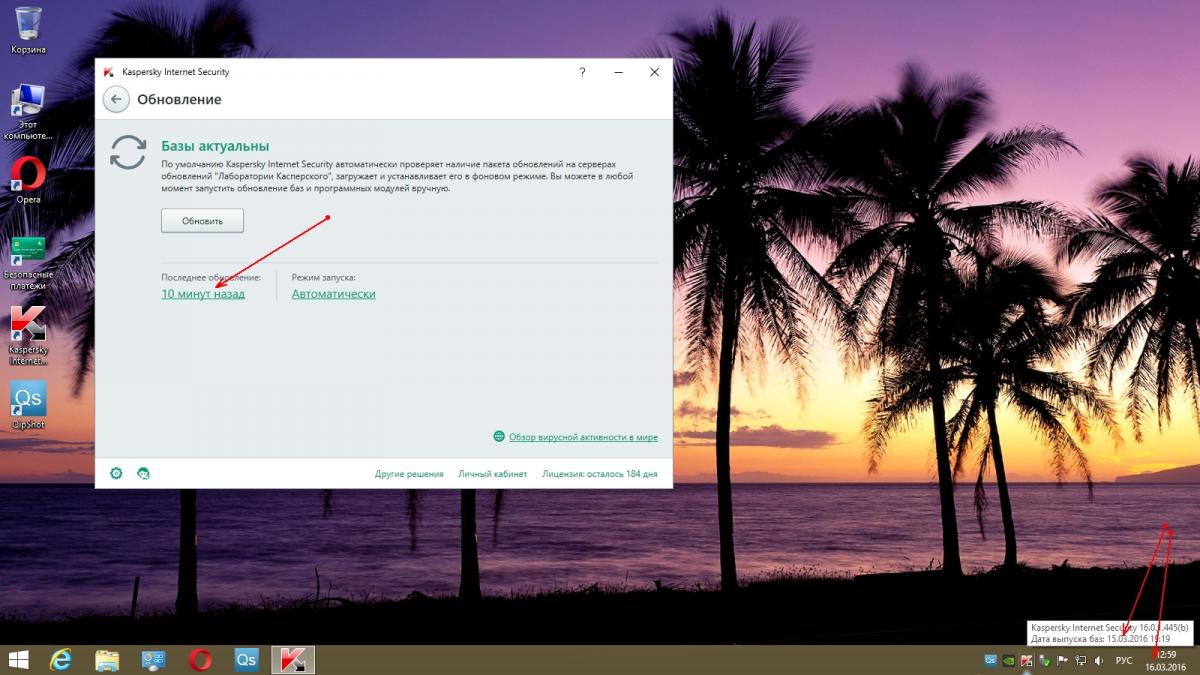Click the database update sync icon
The height and width of the screenshot is (675, 1200).
(x=128, y=153)
